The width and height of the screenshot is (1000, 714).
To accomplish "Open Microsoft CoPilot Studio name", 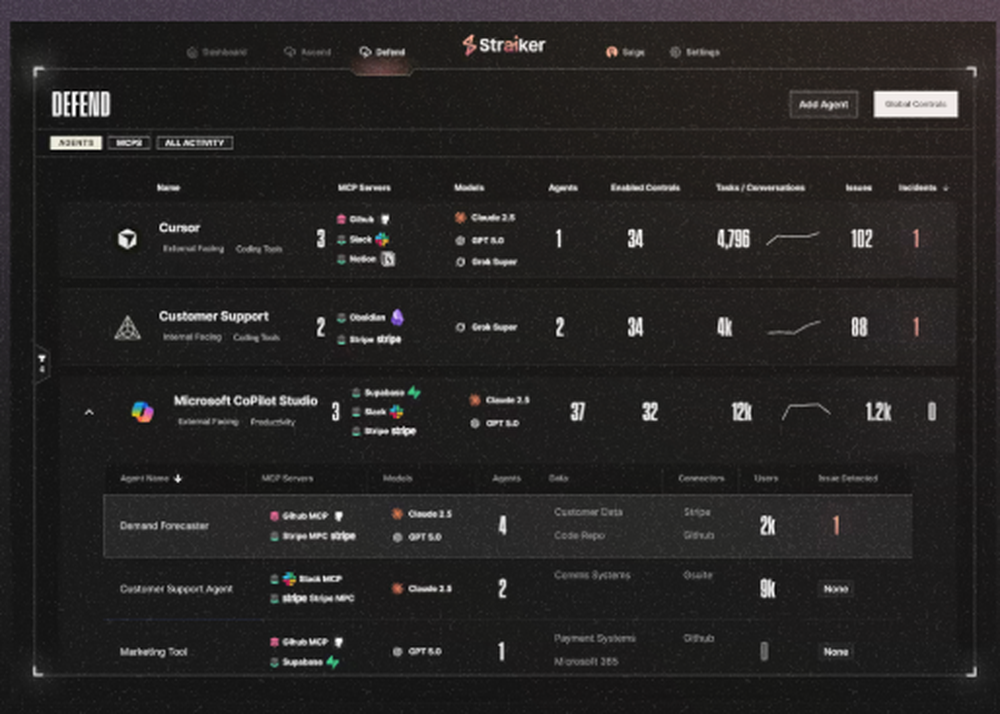I will point(246,401).
